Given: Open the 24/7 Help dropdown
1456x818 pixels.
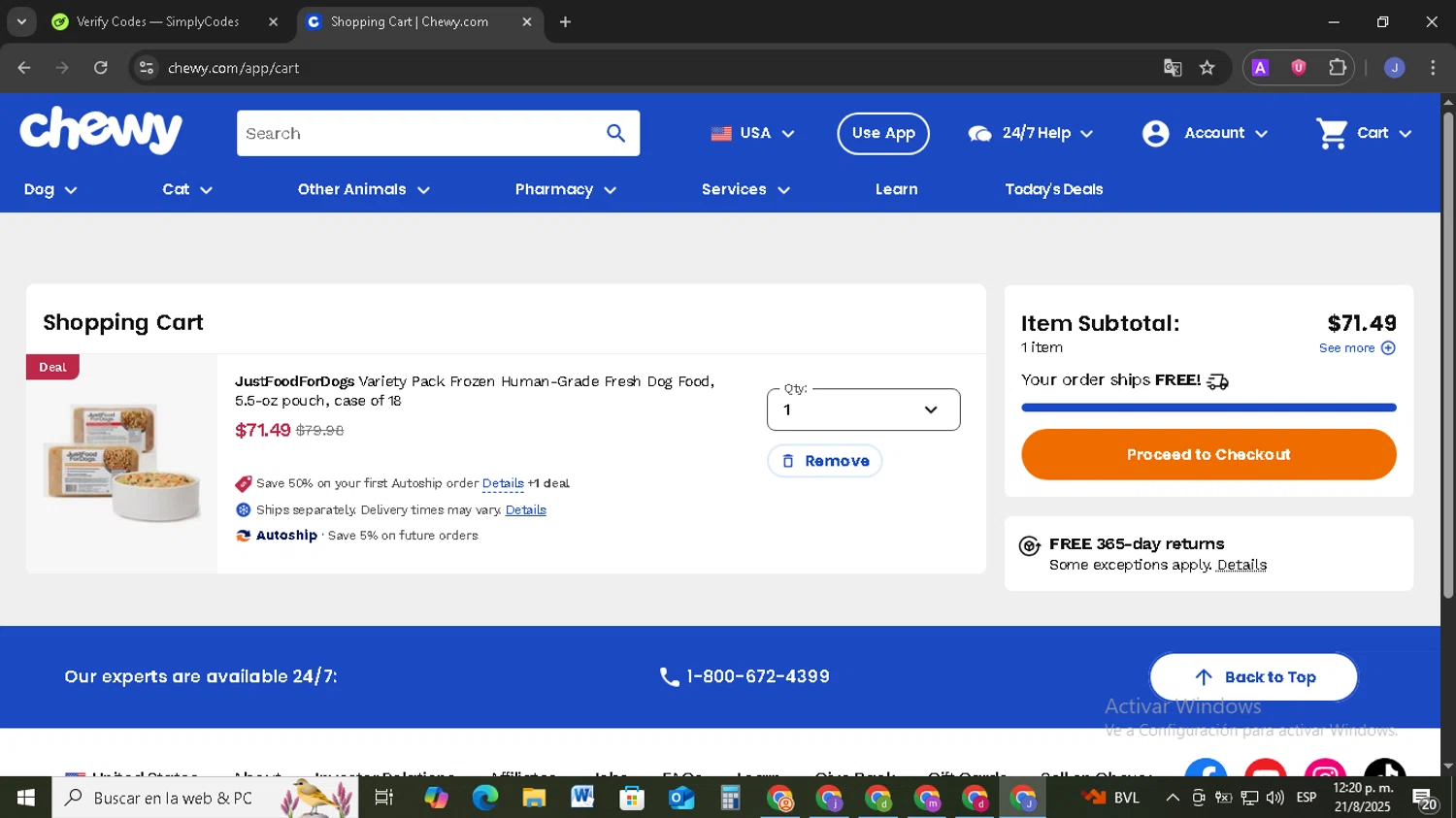Looking at the screenshot, I should [1031, 133].
